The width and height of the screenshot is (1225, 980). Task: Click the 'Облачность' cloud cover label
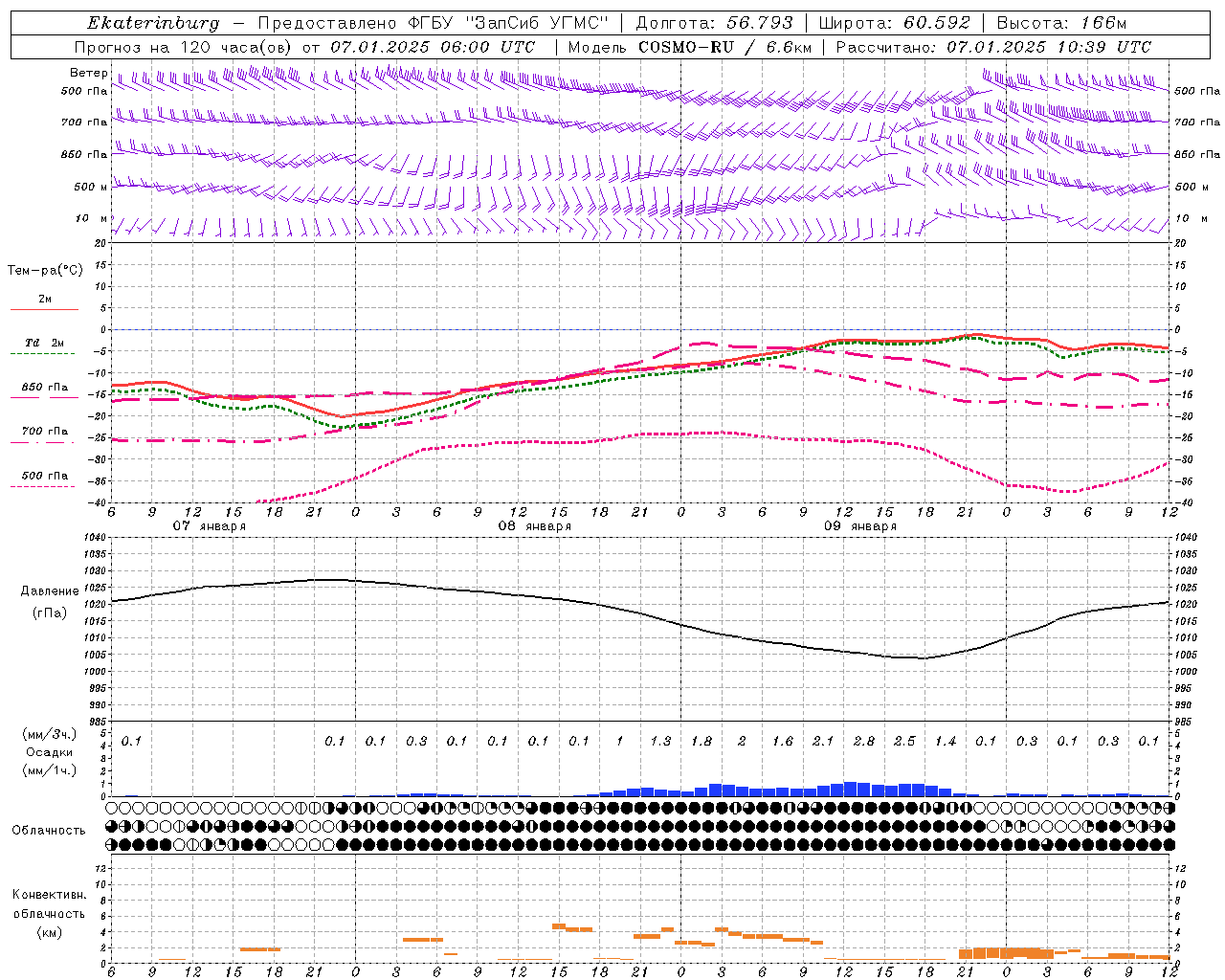[x=49, y=831]
